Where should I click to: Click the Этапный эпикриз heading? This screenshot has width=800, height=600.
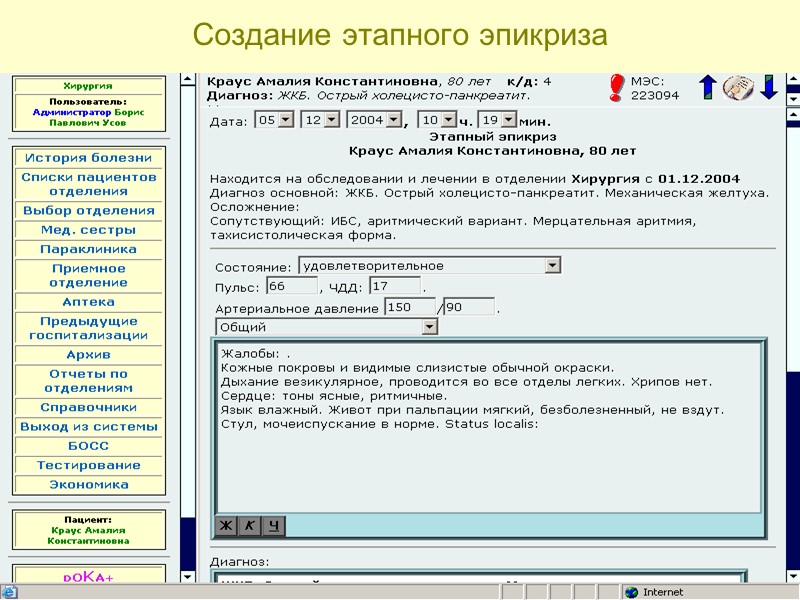pos(492,137)
